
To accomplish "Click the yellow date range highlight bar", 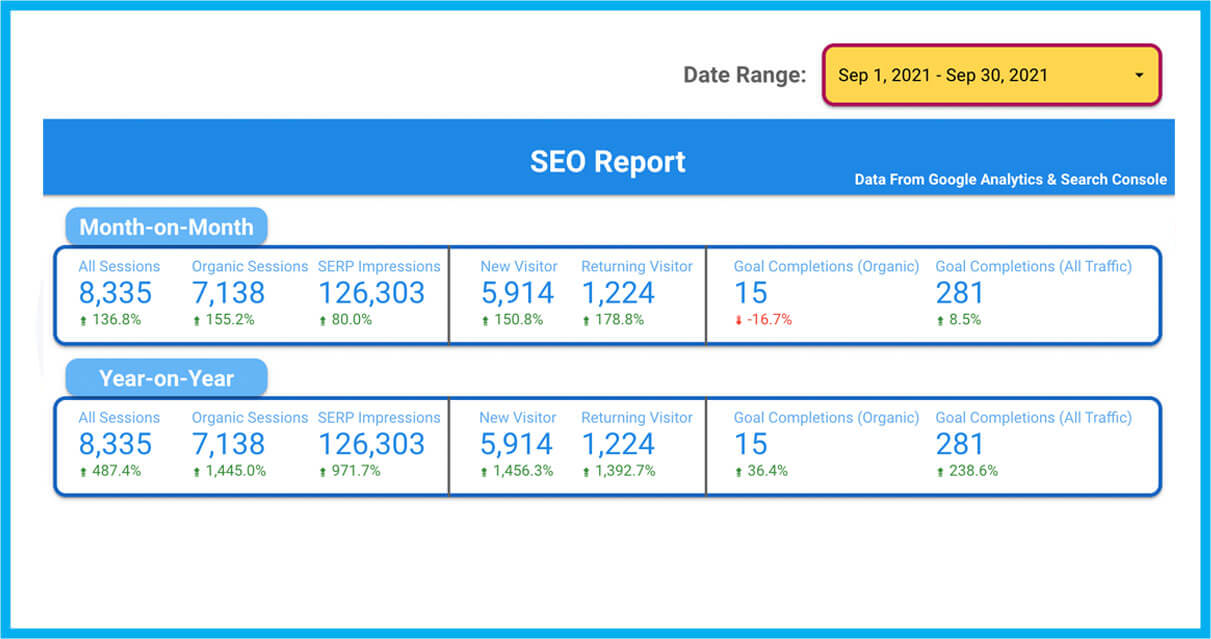I will pyautogui.click(x=990, y=75).
